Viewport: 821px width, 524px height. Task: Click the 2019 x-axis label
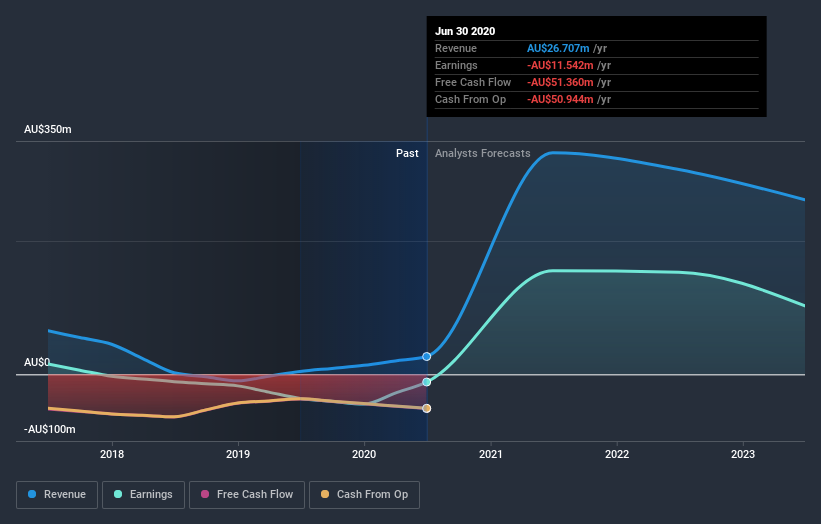click(x=238, y=454)
